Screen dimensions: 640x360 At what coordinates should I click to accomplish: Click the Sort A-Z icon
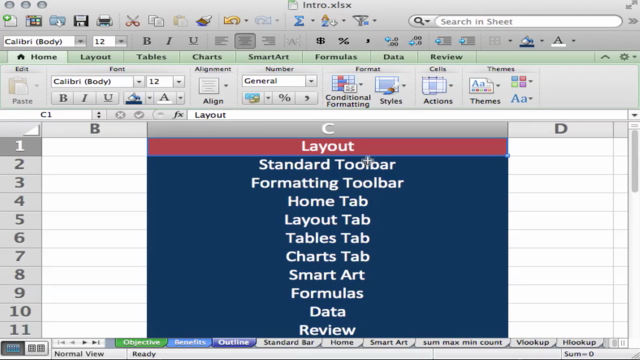tap(329, 20)
